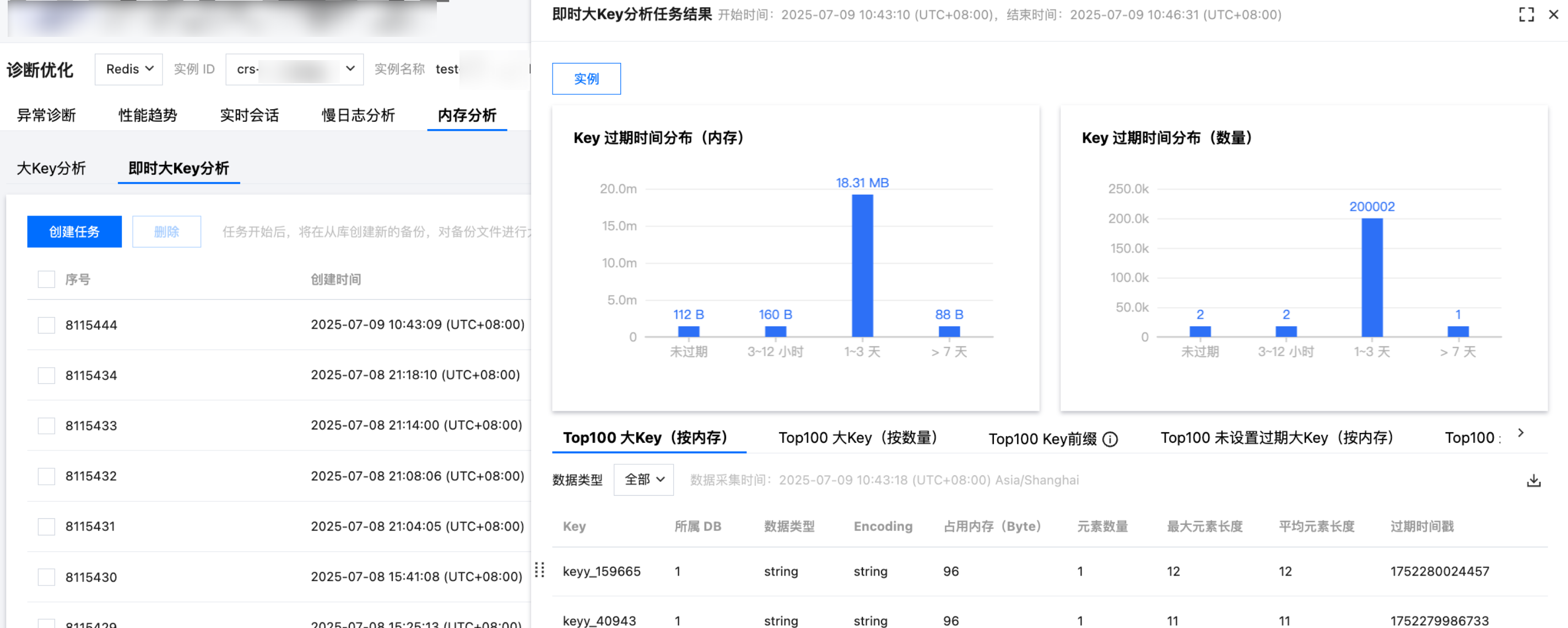Click the 88 B >7 天 bar
This screenshot has height=628, width=1568.
(x=949, y=331)
